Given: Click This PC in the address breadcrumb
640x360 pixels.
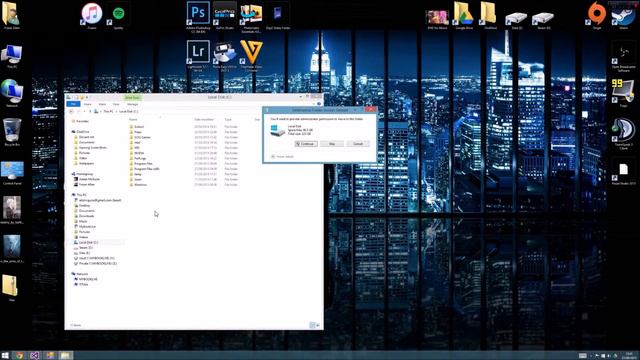Looking at the screenshot, I should coord(108,111).
